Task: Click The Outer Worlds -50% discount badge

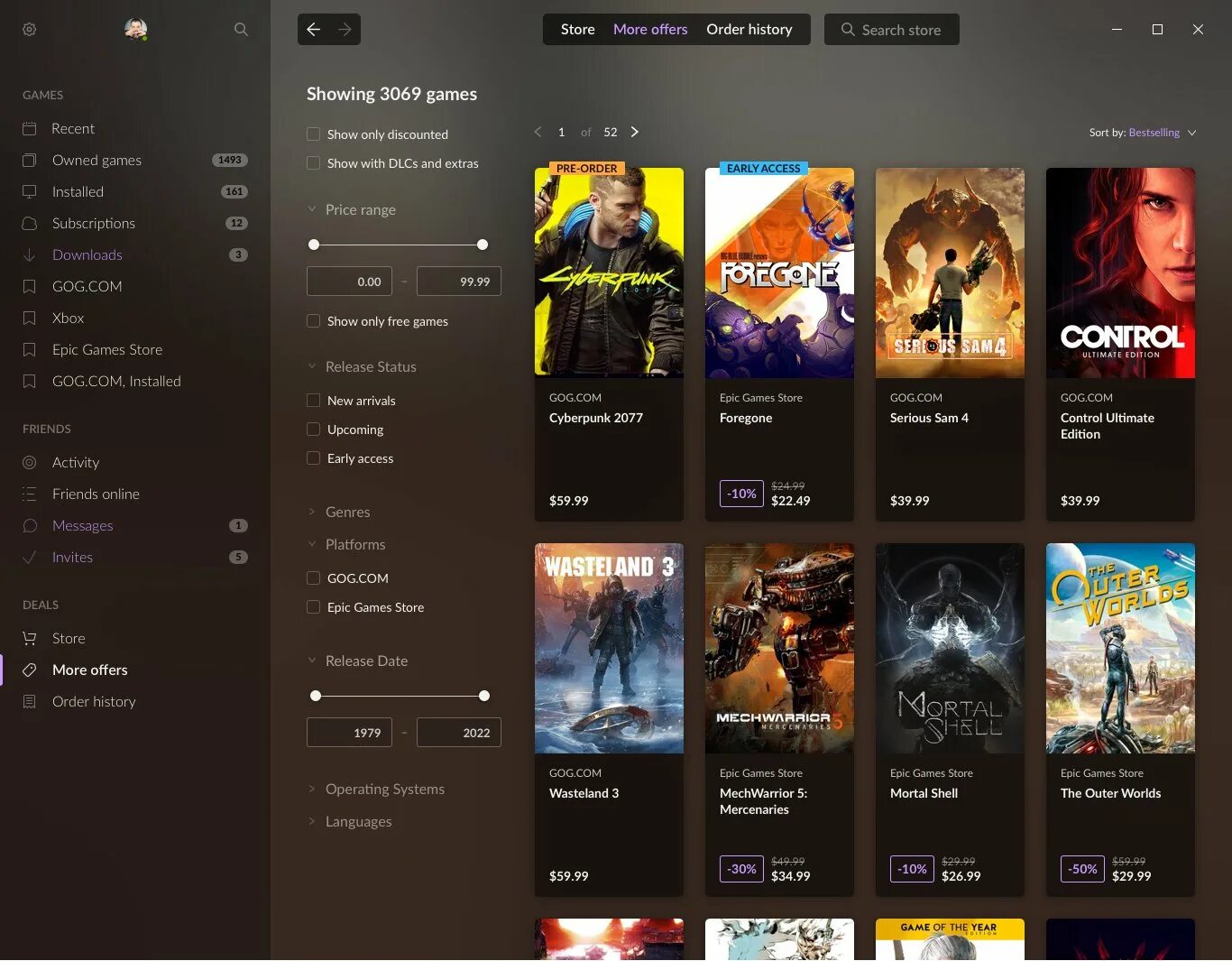Action: (1082, 869)
